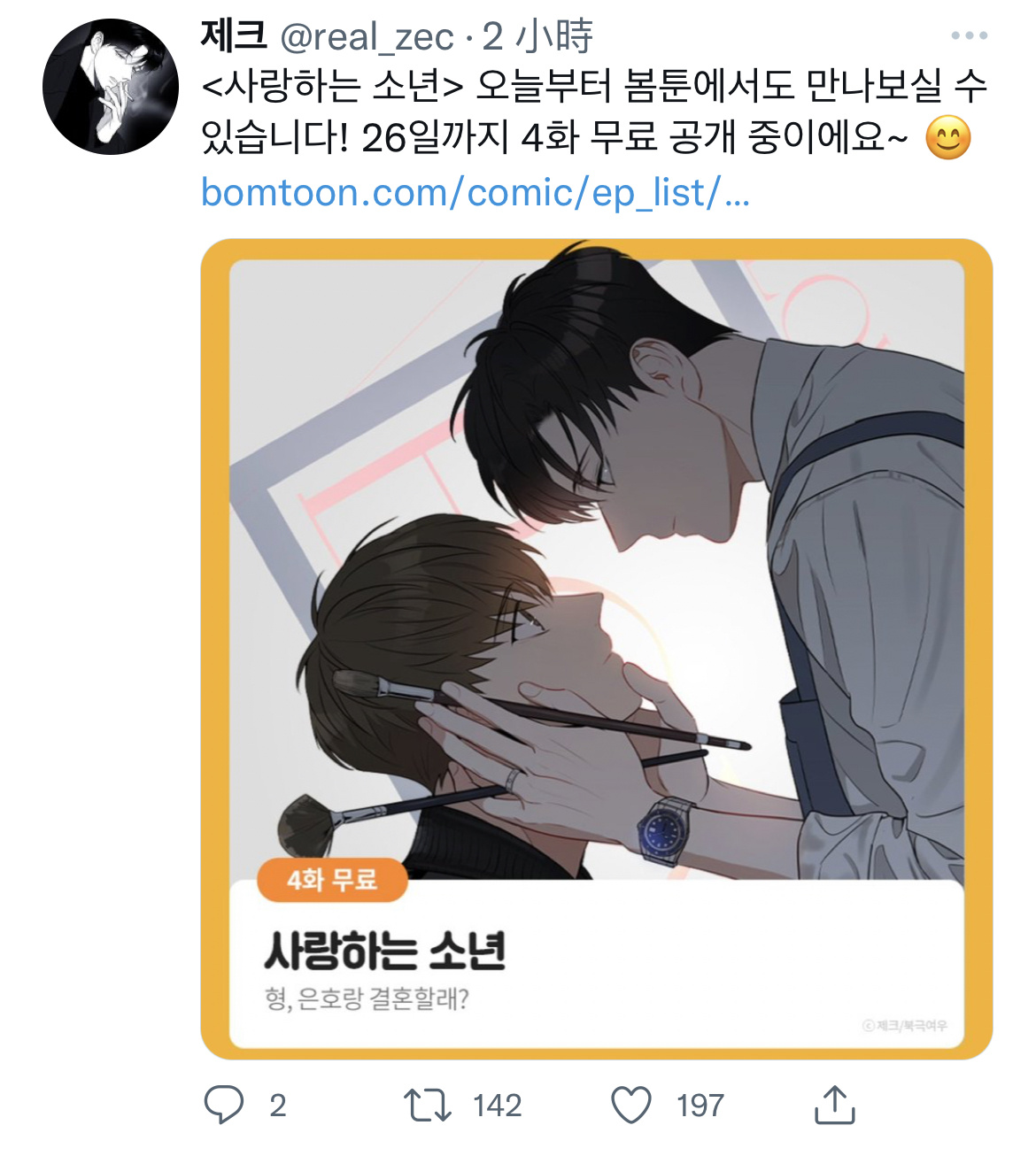View the like count 197
Image resolution: width=1036 pixels, height=1156 pixels.
click(700, 1106)
